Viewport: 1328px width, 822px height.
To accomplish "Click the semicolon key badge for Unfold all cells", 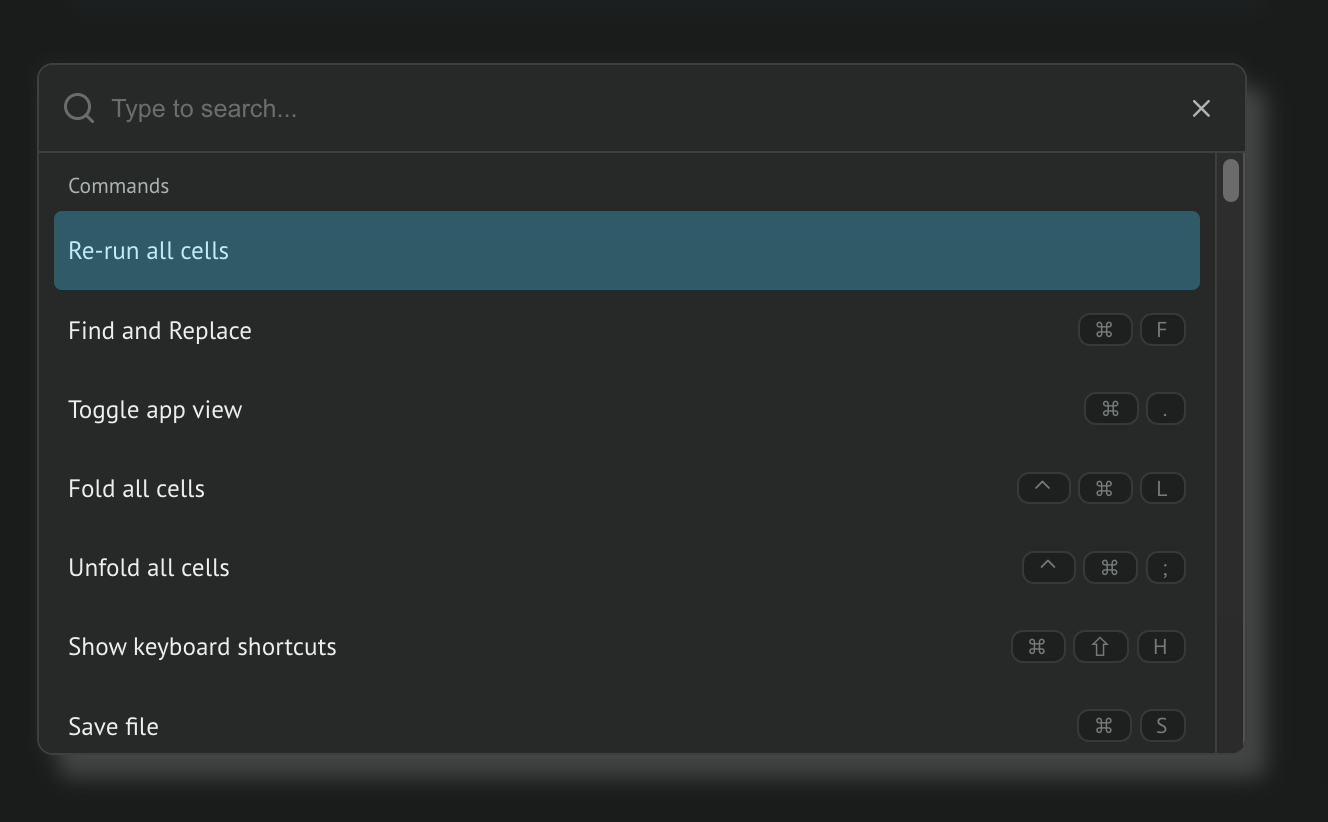I will (x=1165, y=567).
